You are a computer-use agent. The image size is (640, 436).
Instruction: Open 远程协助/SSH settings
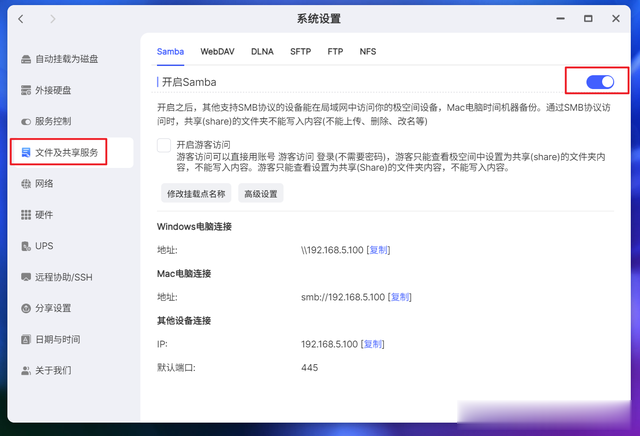coord(64,277)
